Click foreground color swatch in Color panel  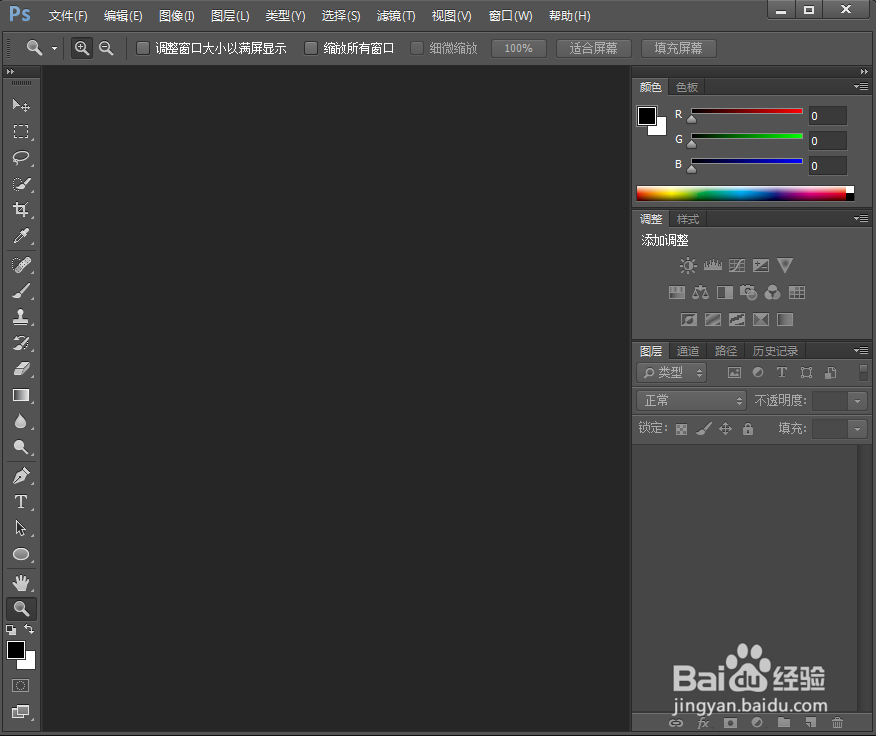point(647,116)
